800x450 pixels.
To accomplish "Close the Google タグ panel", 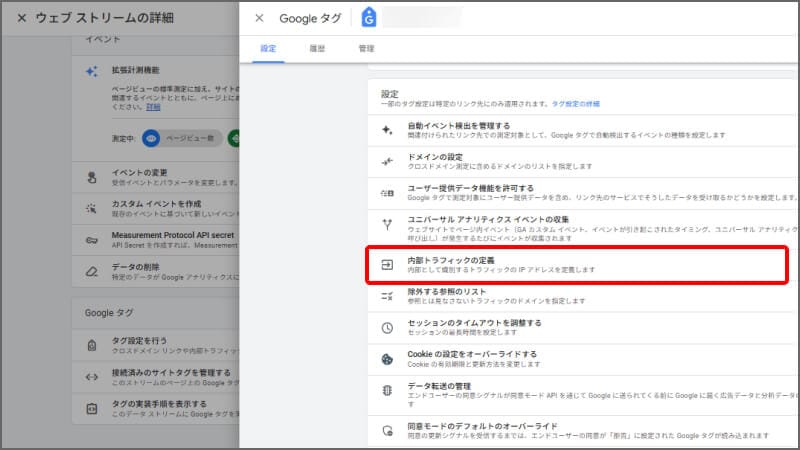I will point(260,17).
